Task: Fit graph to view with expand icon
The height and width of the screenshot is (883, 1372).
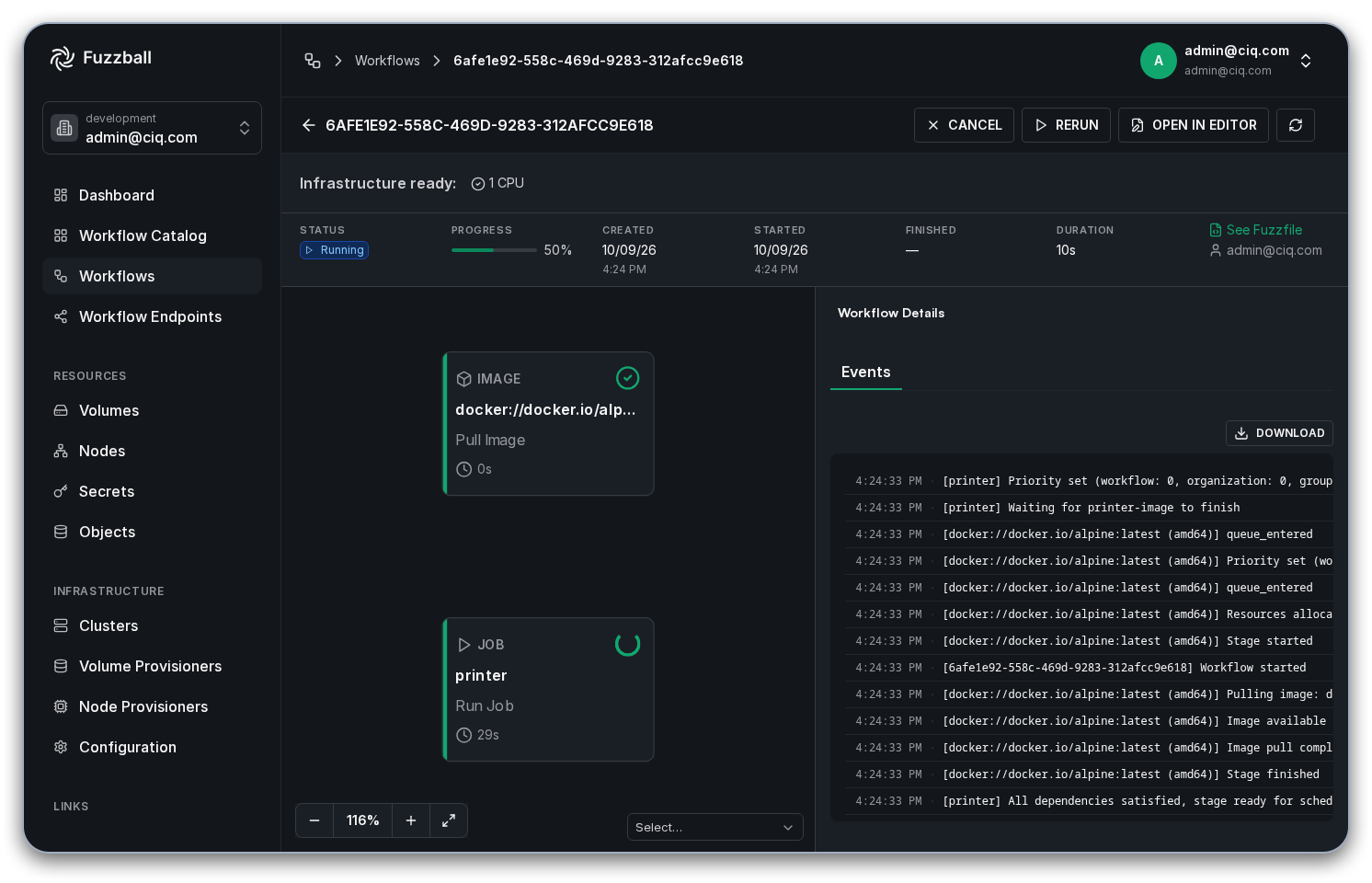Action: 449,820
